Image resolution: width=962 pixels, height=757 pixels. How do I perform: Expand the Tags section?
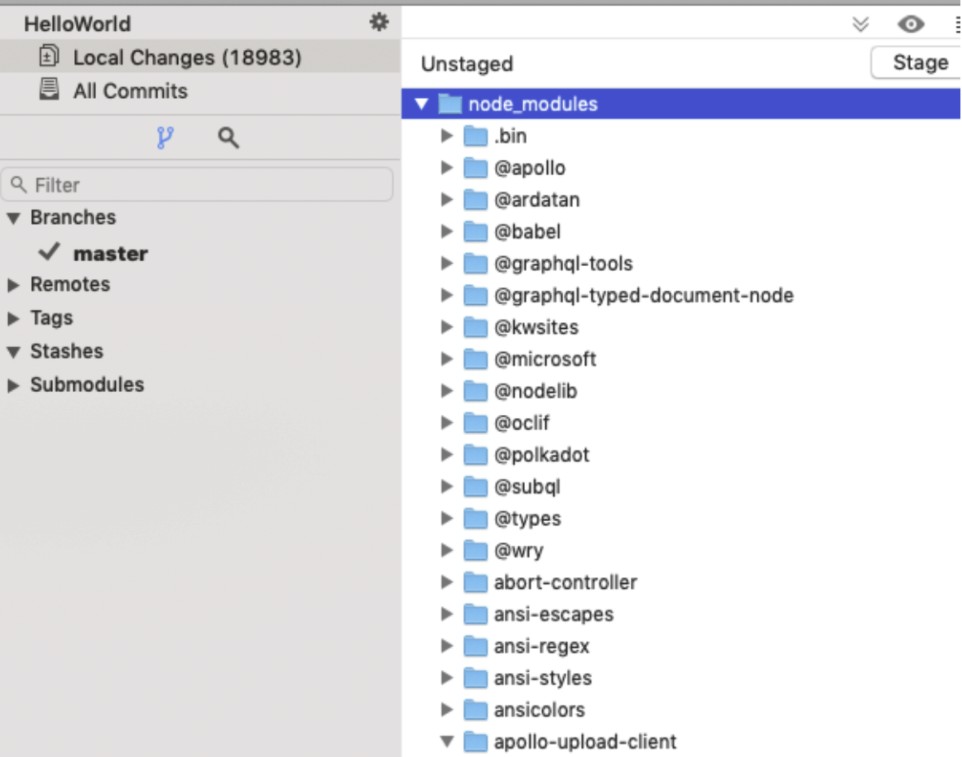(x=14, y=319)
